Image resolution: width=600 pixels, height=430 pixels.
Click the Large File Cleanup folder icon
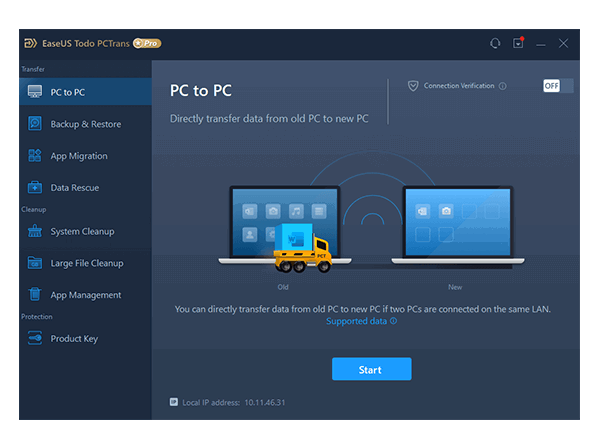coord(35,263)
